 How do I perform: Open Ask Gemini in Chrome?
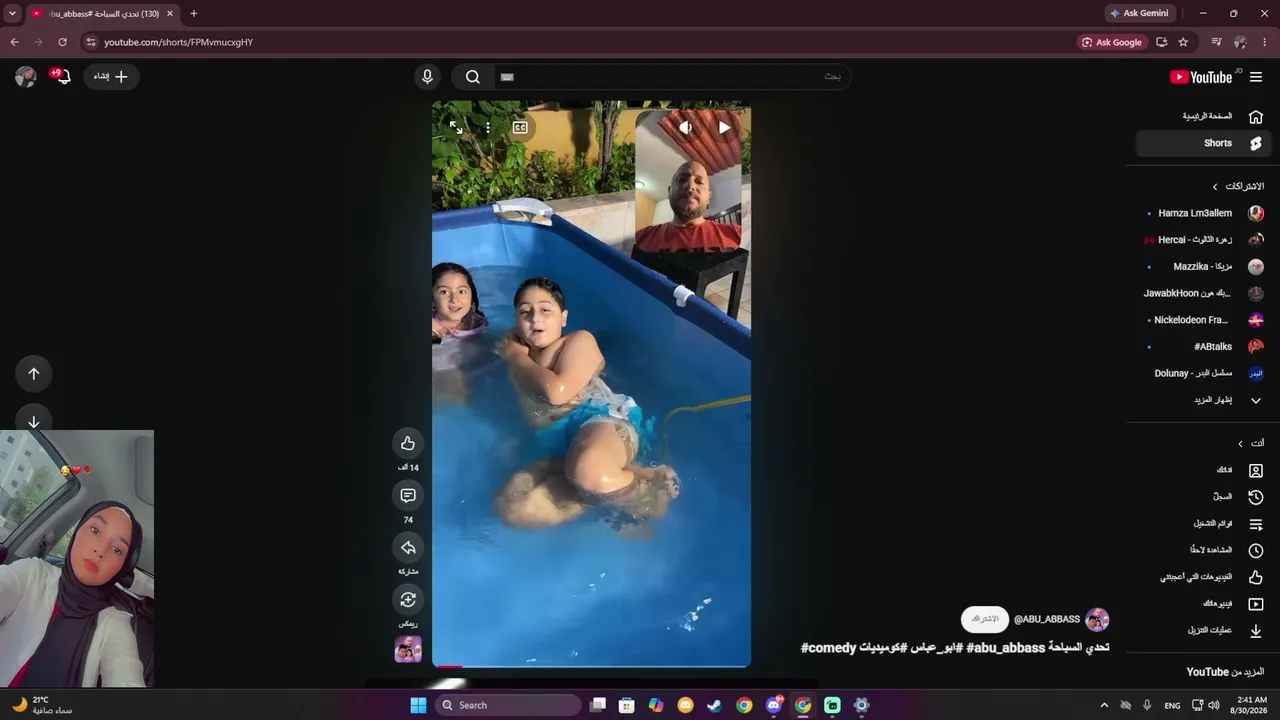[x=1139, y=13]
